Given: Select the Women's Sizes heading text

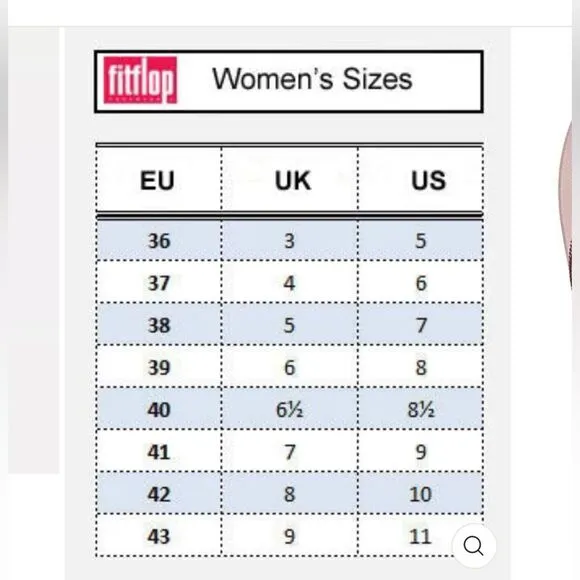Looking at the screenshot, I should [312, 79].
